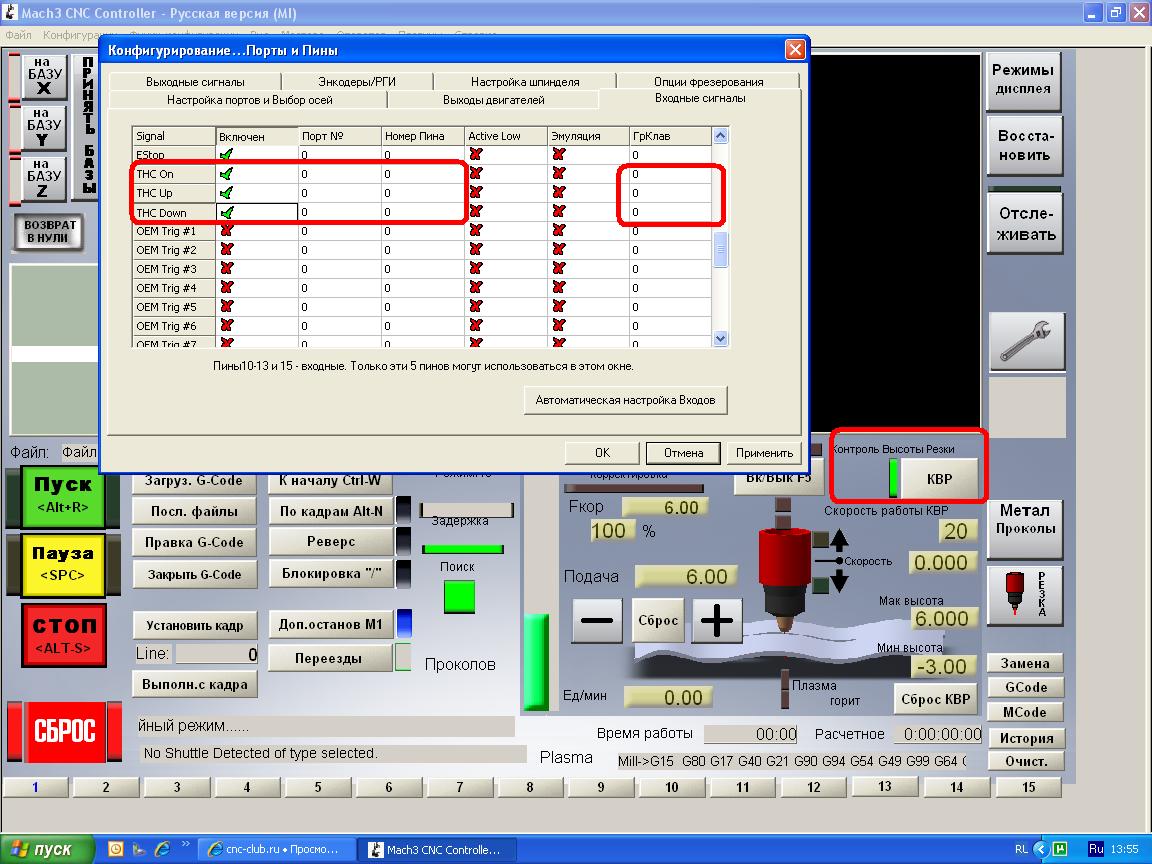Enable OEM Trig #2 signal
This screenshot has width=1152, height=864.
coord(226,250)
